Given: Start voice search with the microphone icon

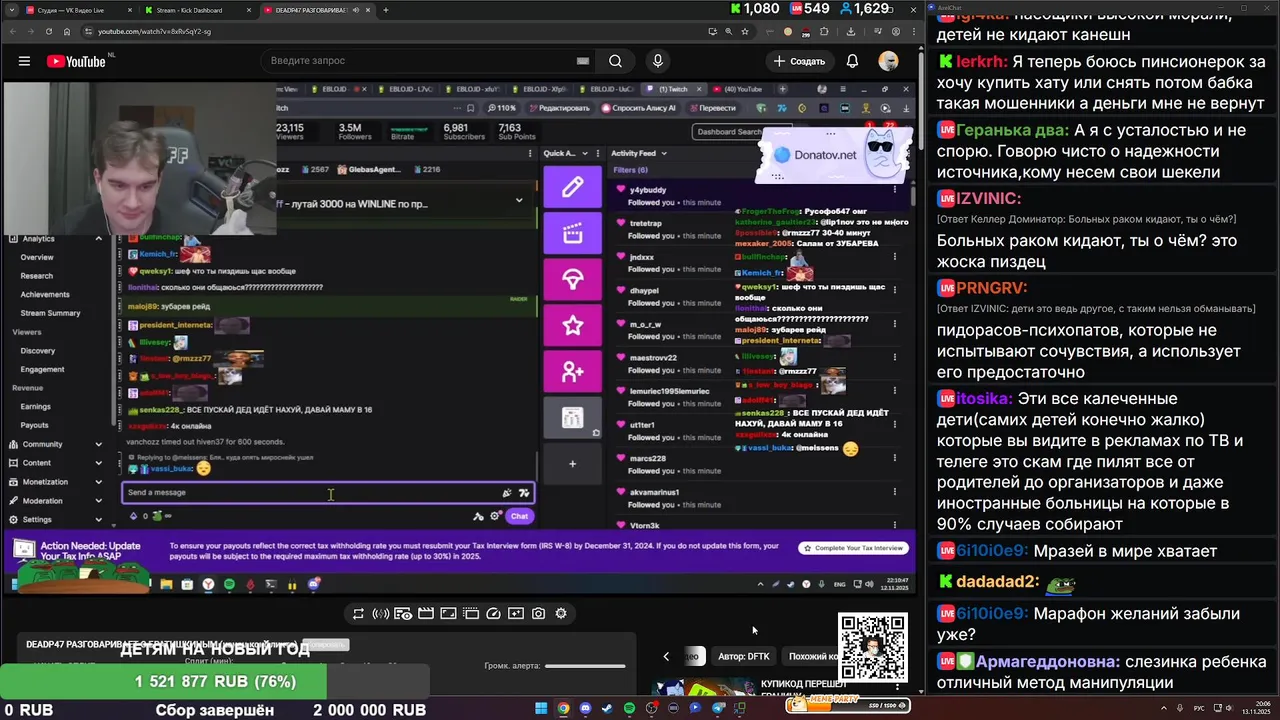Looking at the screenshot, I should tap(657, 61).
